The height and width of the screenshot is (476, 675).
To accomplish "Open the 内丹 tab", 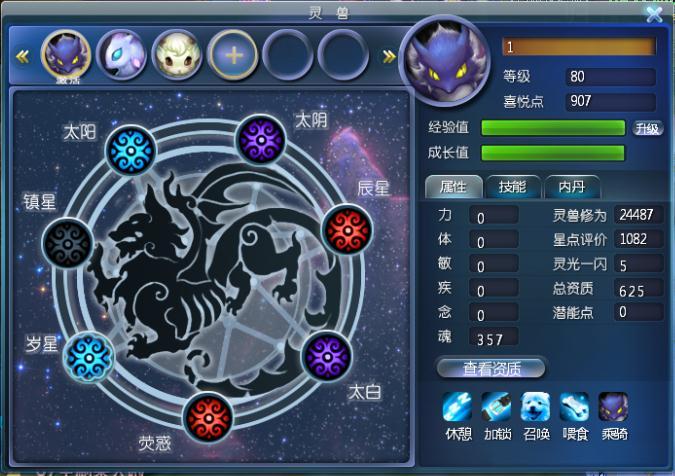I will [572, 187].
